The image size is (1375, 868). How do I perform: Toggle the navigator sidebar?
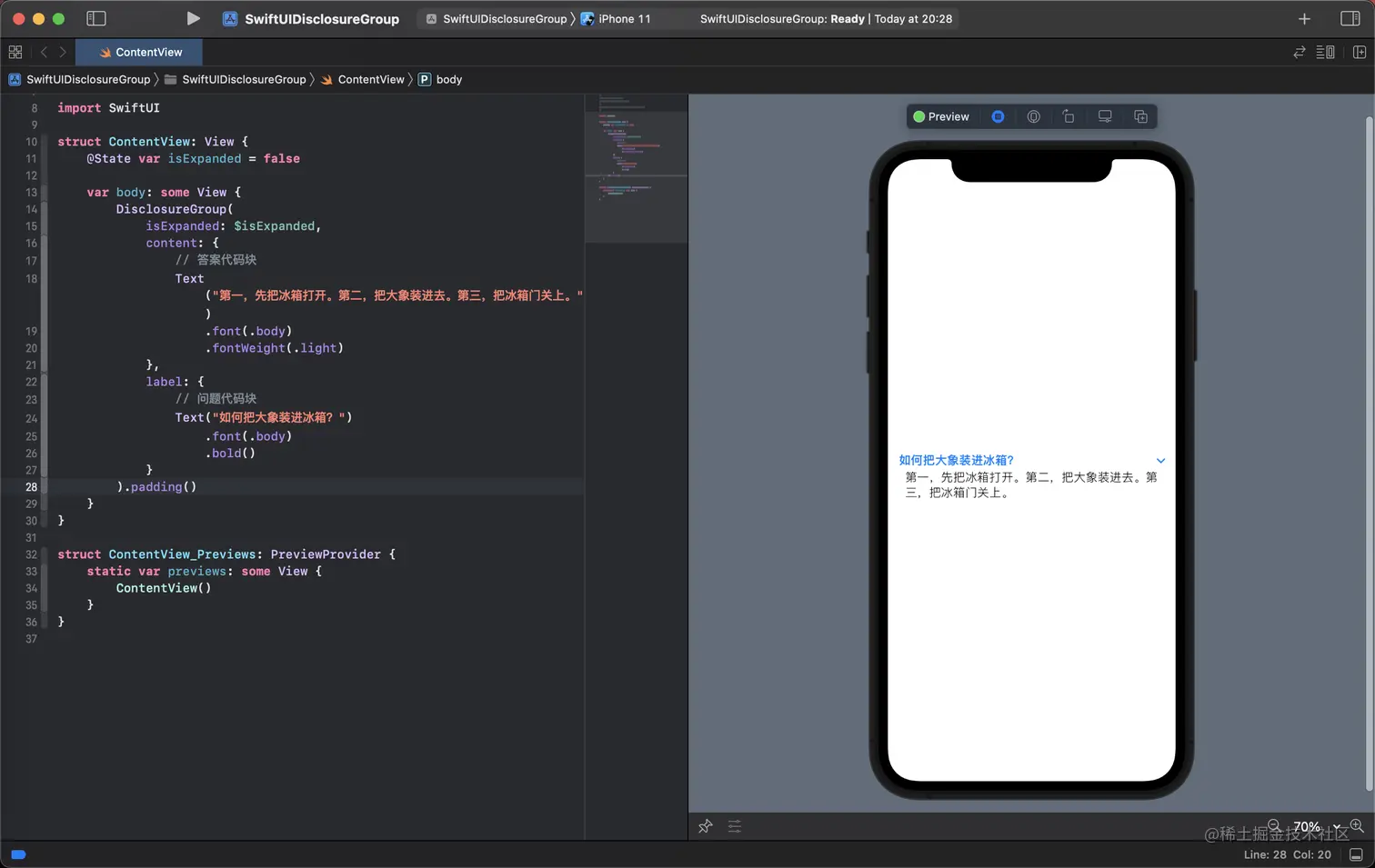pyautogui.click(x=95, y=18)
